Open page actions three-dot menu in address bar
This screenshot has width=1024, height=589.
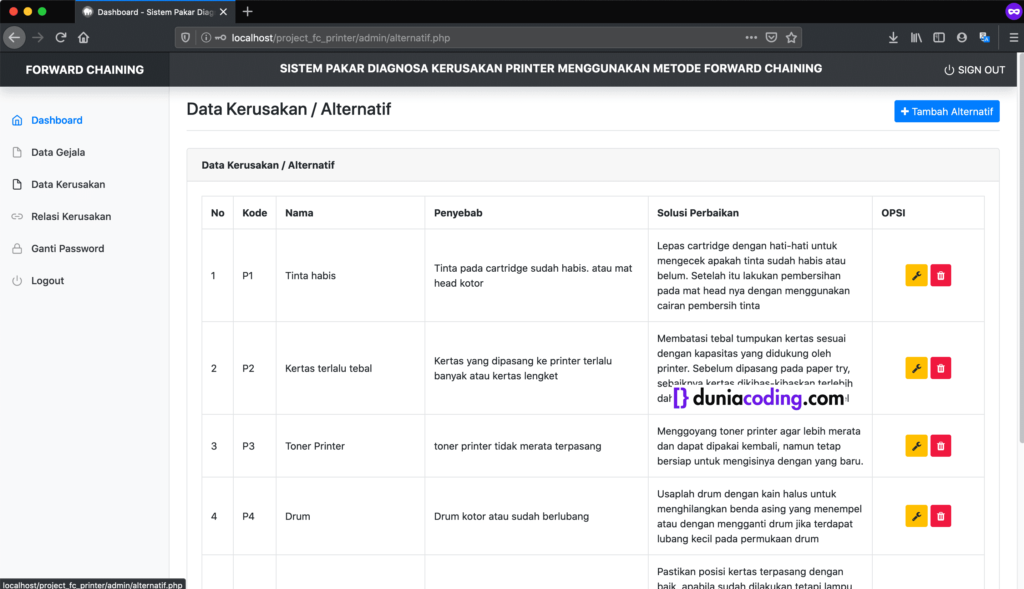pos(751,38)
